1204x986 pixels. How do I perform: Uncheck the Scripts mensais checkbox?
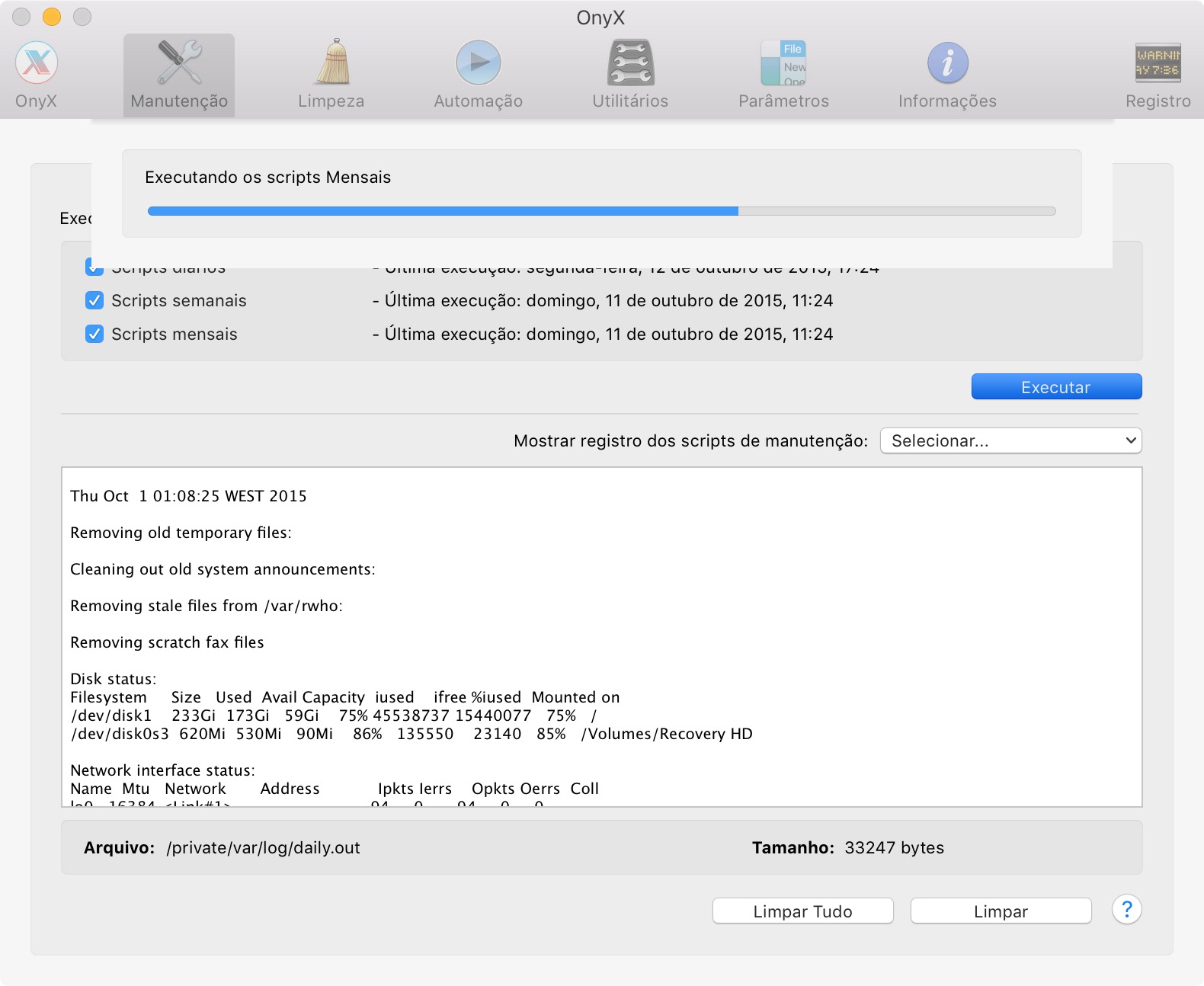pos(94,334)
